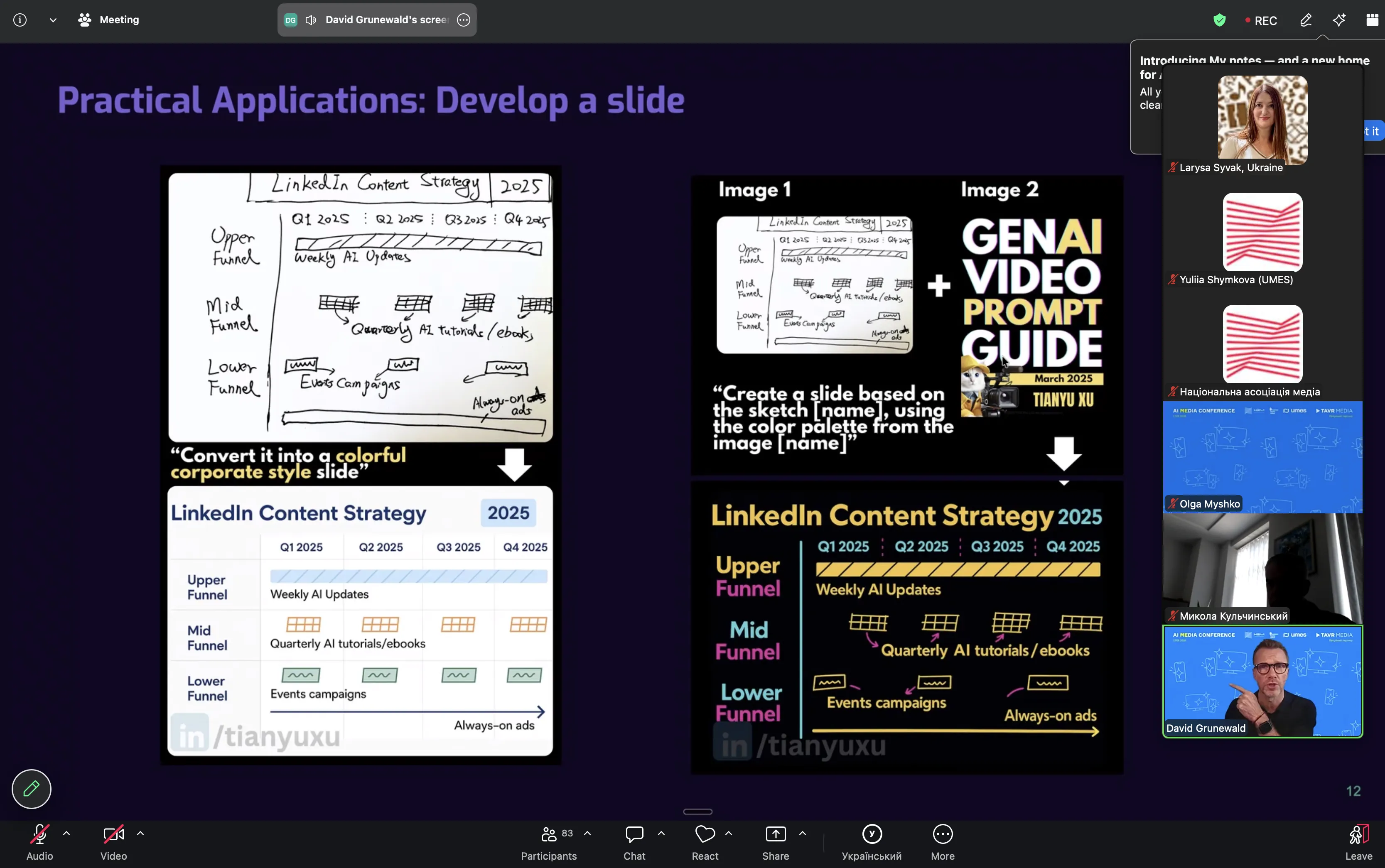Image resolution: width=1385 pixels, height=868 pixels.
Task: Open the Meeting participants group button
Action: (x=108, y=20)
